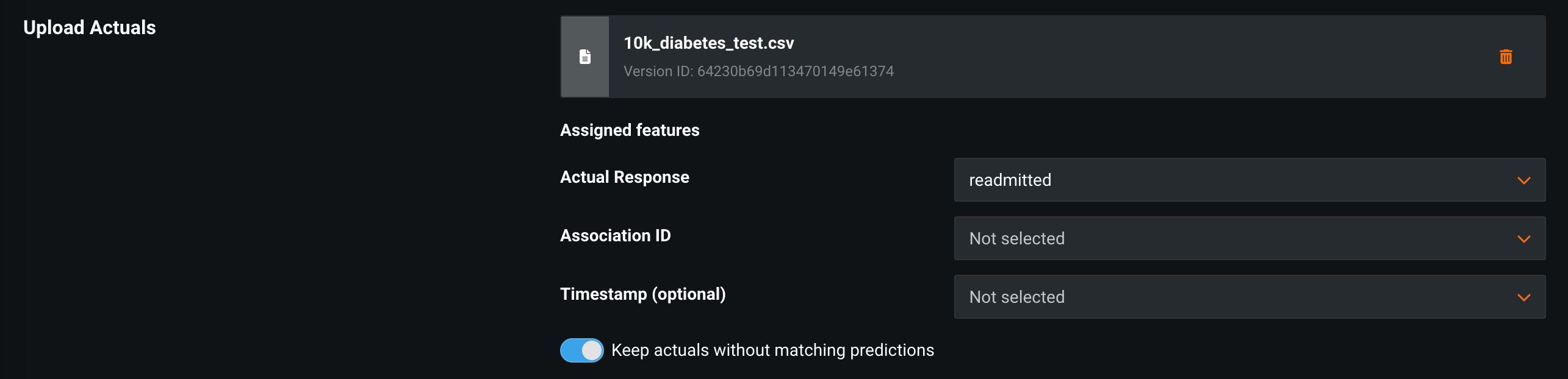This screenshot has width=1568, height=379.
Task: Click the chevron arrow in Timestamp field
Action: pos(1523,297)
